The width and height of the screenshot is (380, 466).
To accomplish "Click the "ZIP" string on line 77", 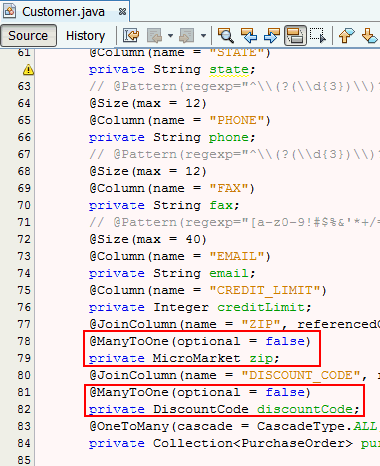I will [260, 324].
